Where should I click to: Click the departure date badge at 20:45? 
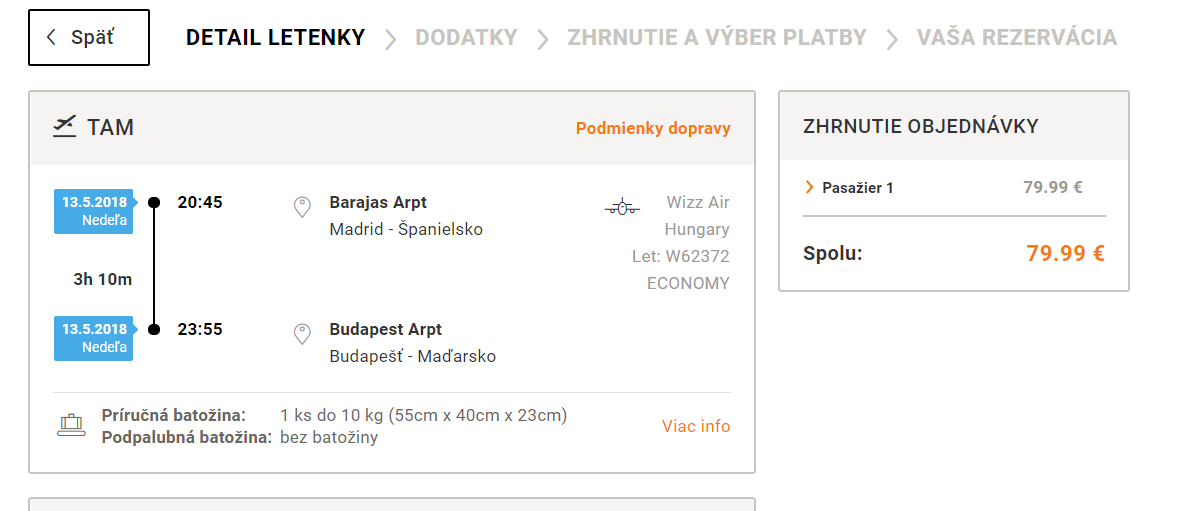[x=95, y=211]
